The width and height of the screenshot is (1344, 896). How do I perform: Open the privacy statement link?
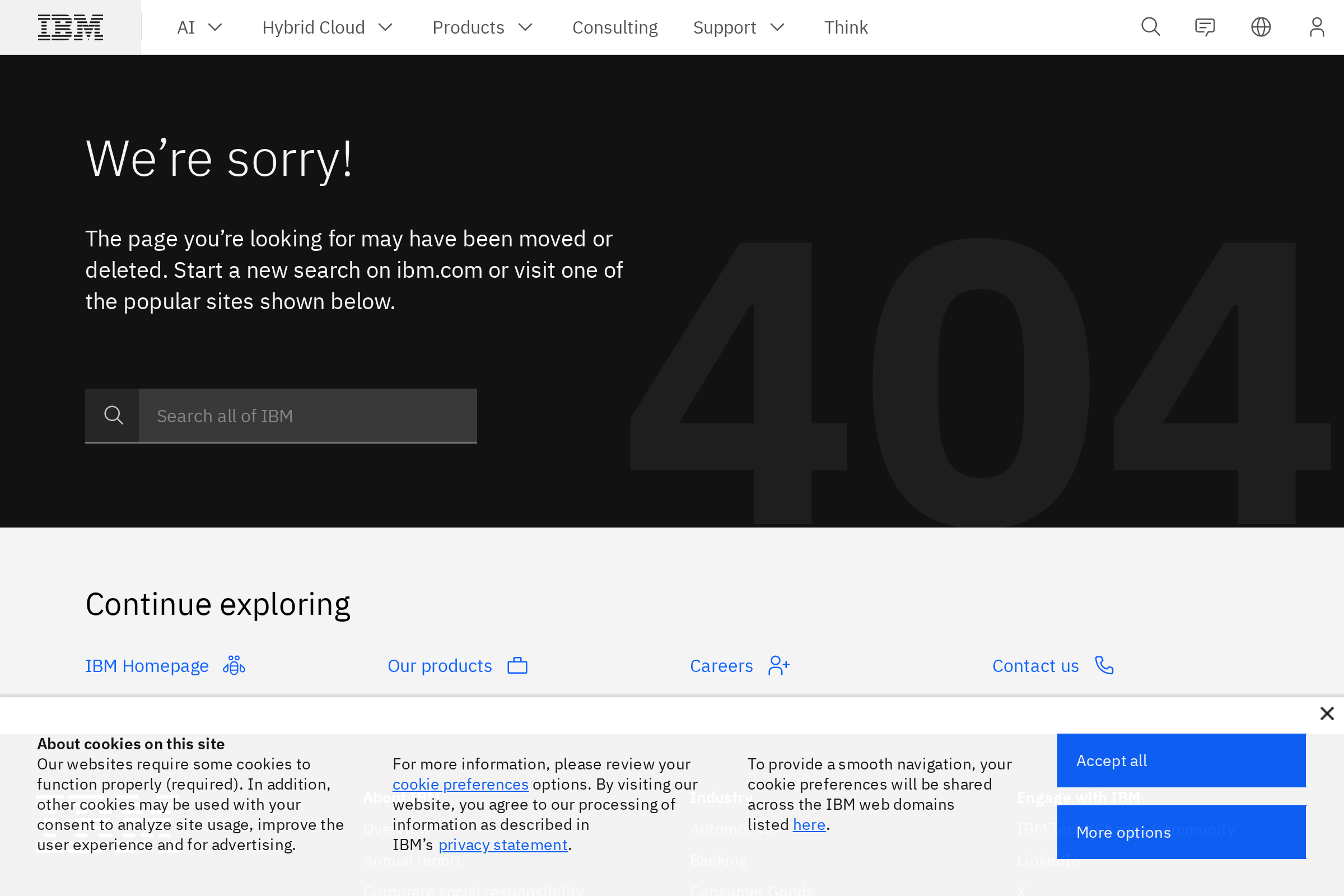coord(503,844)
